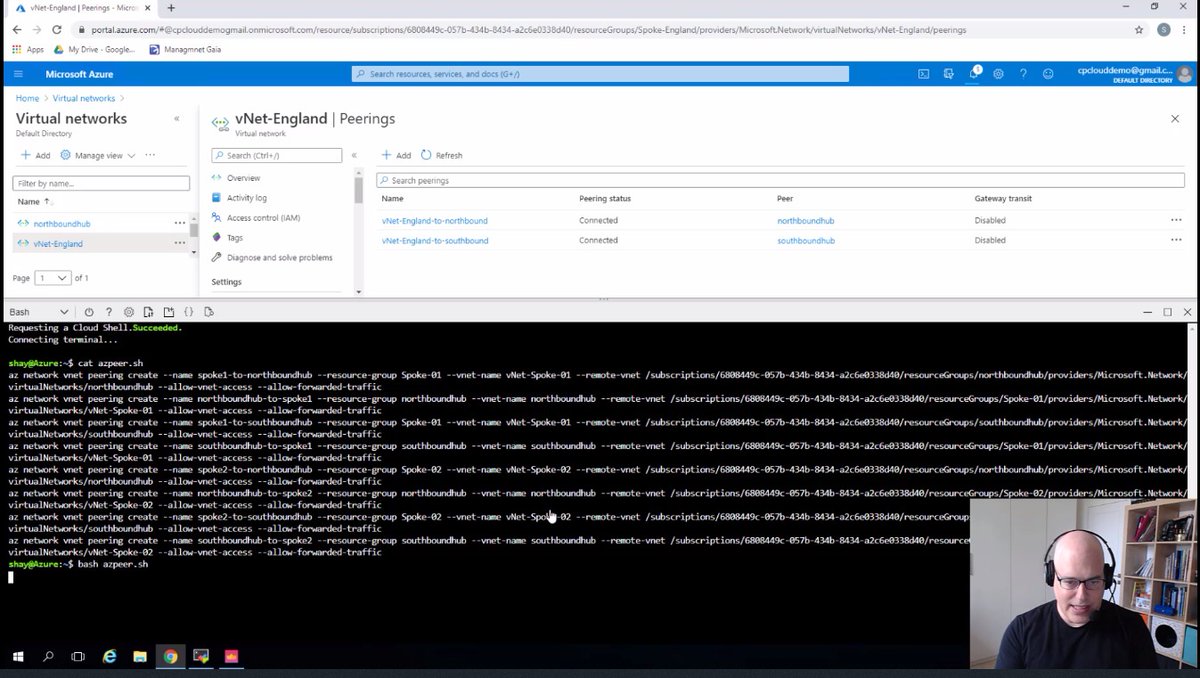Open Activity log in resource menu
Image resolution: width=1200 pixels, height=678 pixels.
point(247,198)
